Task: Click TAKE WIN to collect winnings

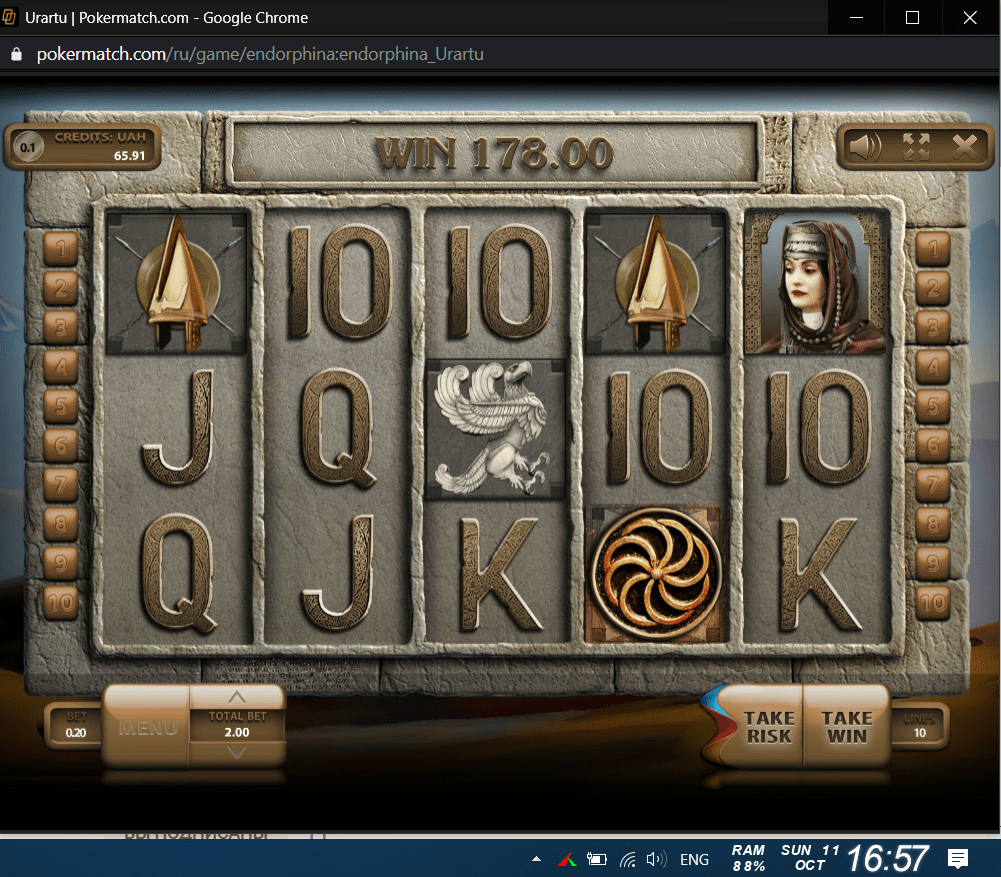Action: 847,727
